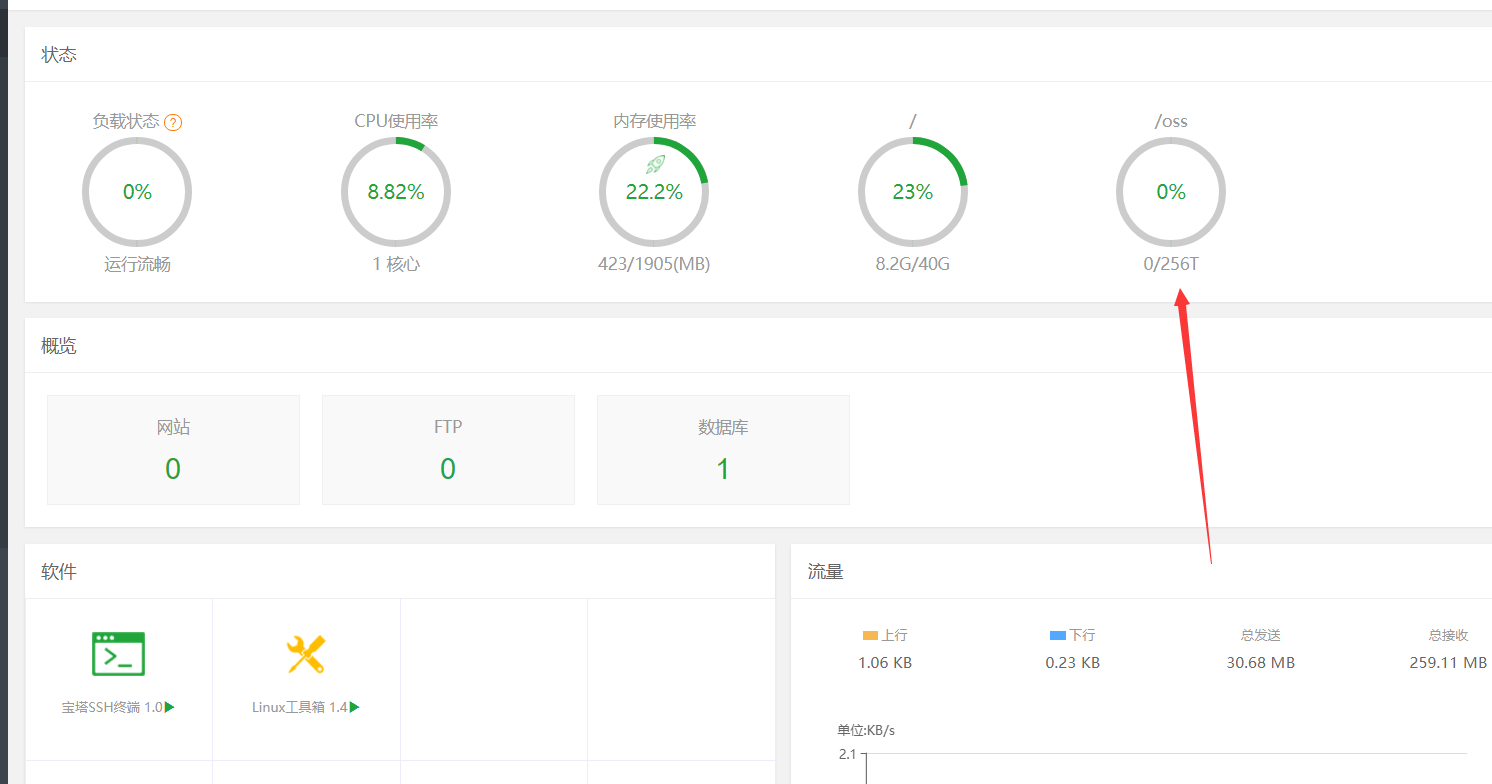Click the 单位:KB/s chart label

click(x=866, y=730)
